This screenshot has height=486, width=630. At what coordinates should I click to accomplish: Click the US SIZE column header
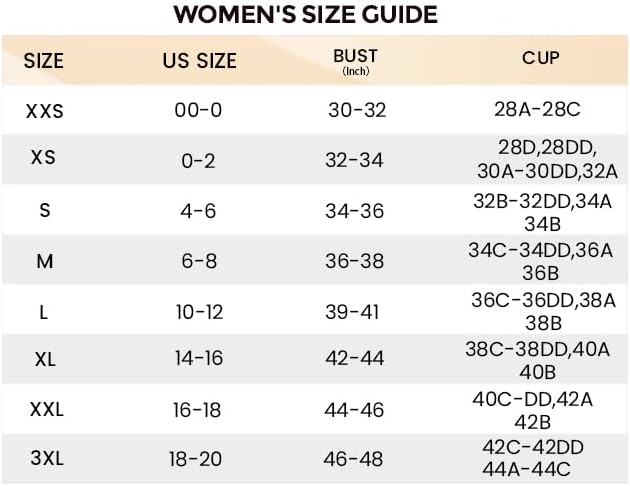[199, 61]
